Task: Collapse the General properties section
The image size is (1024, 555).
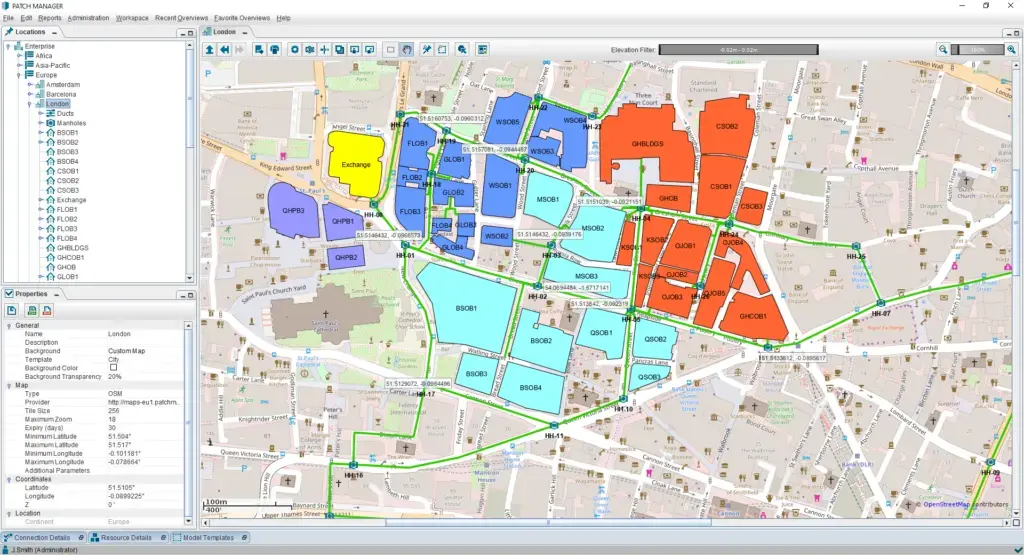Action: tap(9, 326)
